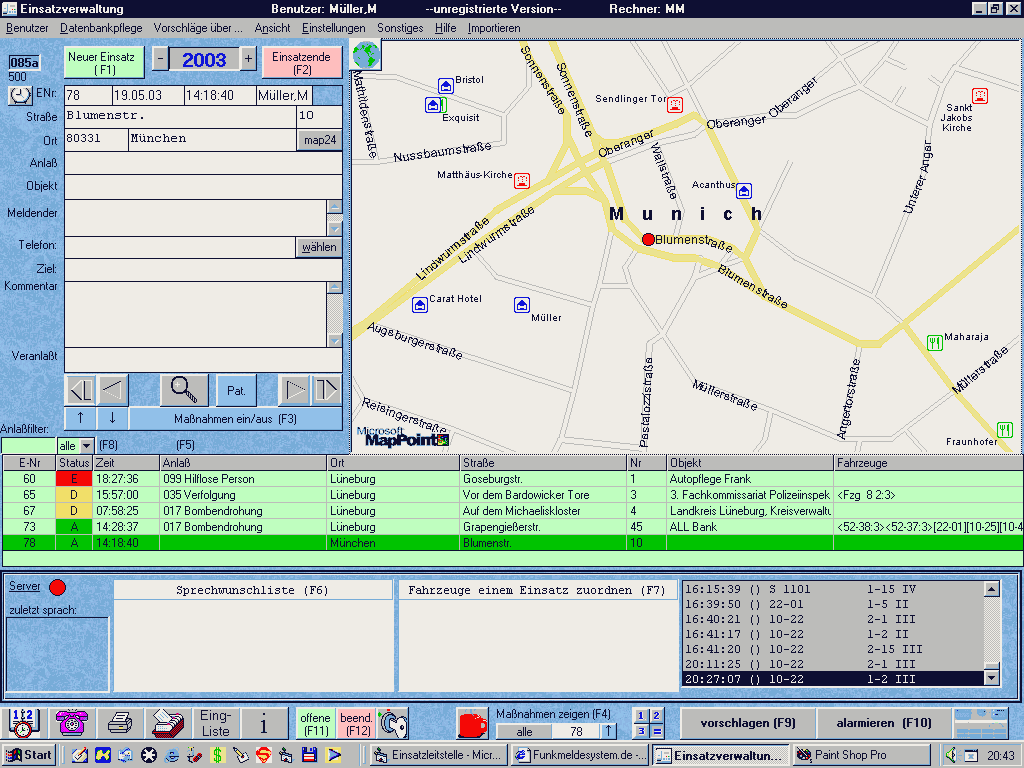The width and height of the screenshot is (1024, 768).
Task: Click the globe map icon
Action: pos(365,54)
